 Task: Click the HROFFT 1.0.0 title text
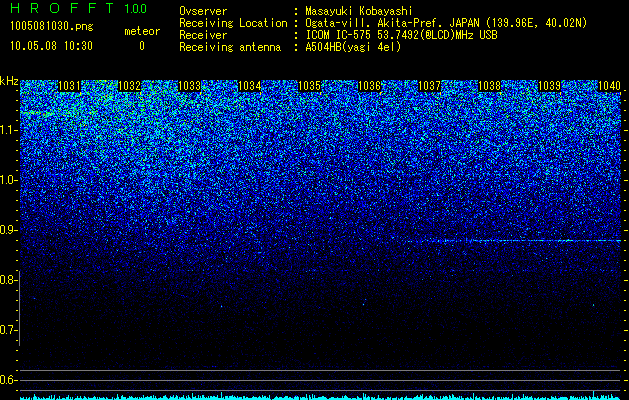[x=78, y=8]
